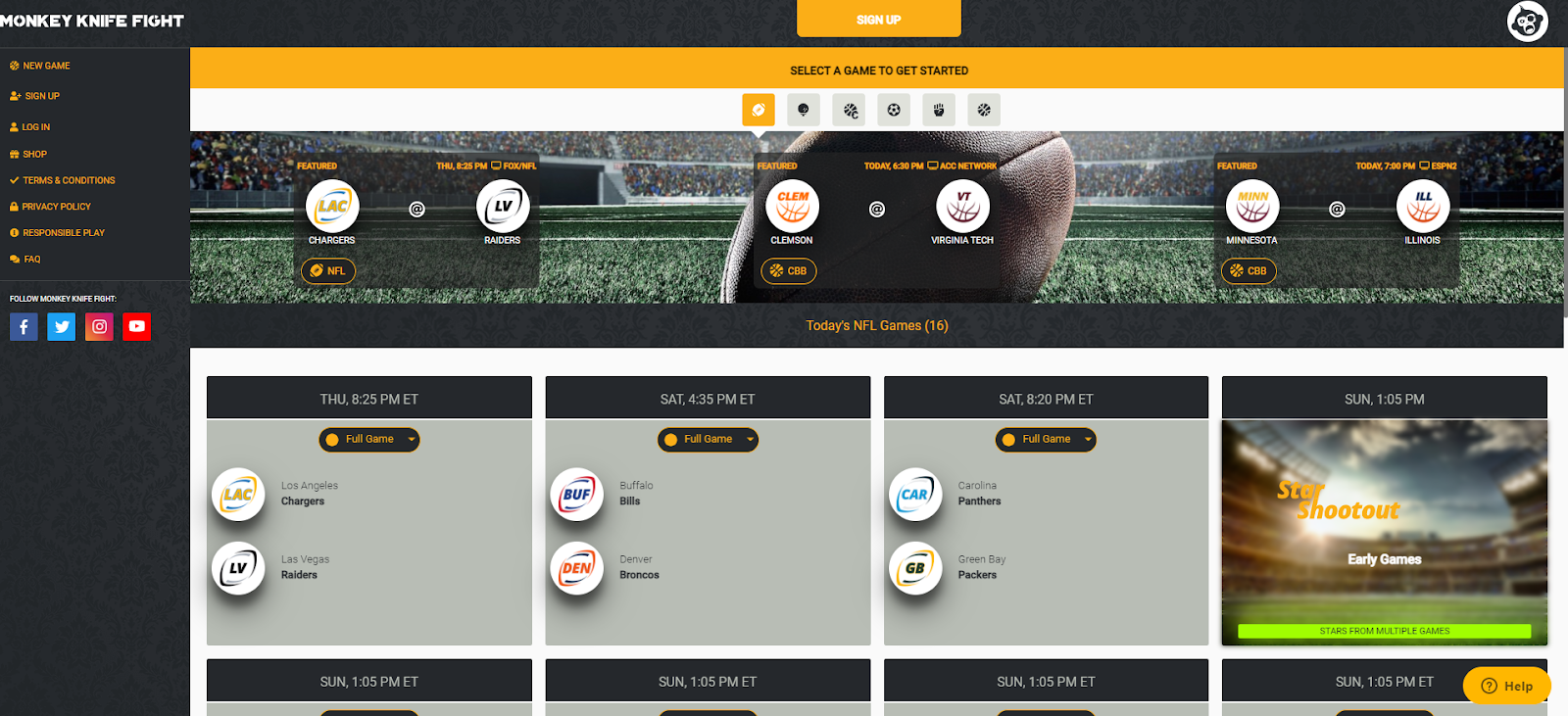Open the FAQ link
This screenshot has height=716, width=1568.
25,260
